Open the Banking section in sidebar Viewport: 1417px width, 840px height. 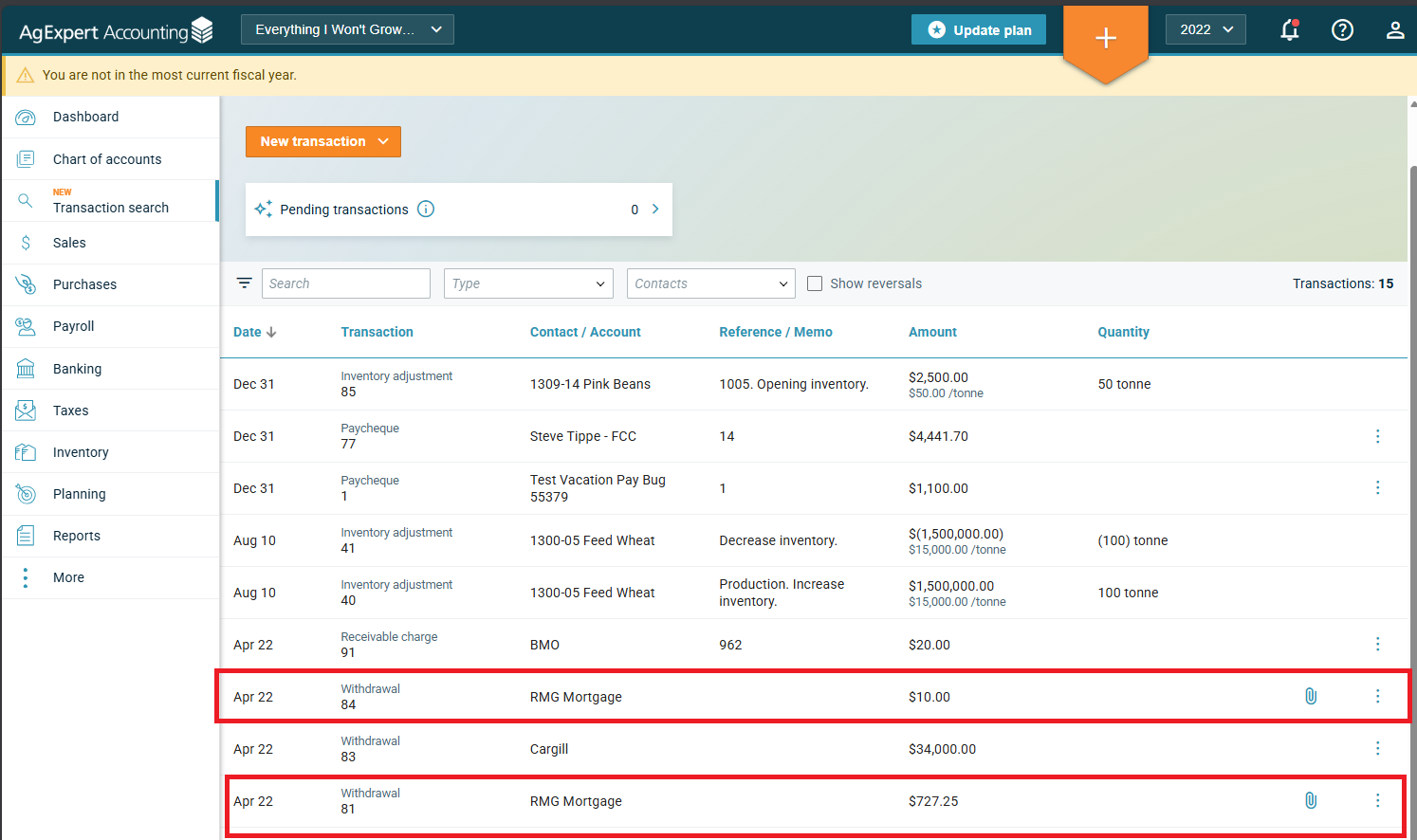77,369
